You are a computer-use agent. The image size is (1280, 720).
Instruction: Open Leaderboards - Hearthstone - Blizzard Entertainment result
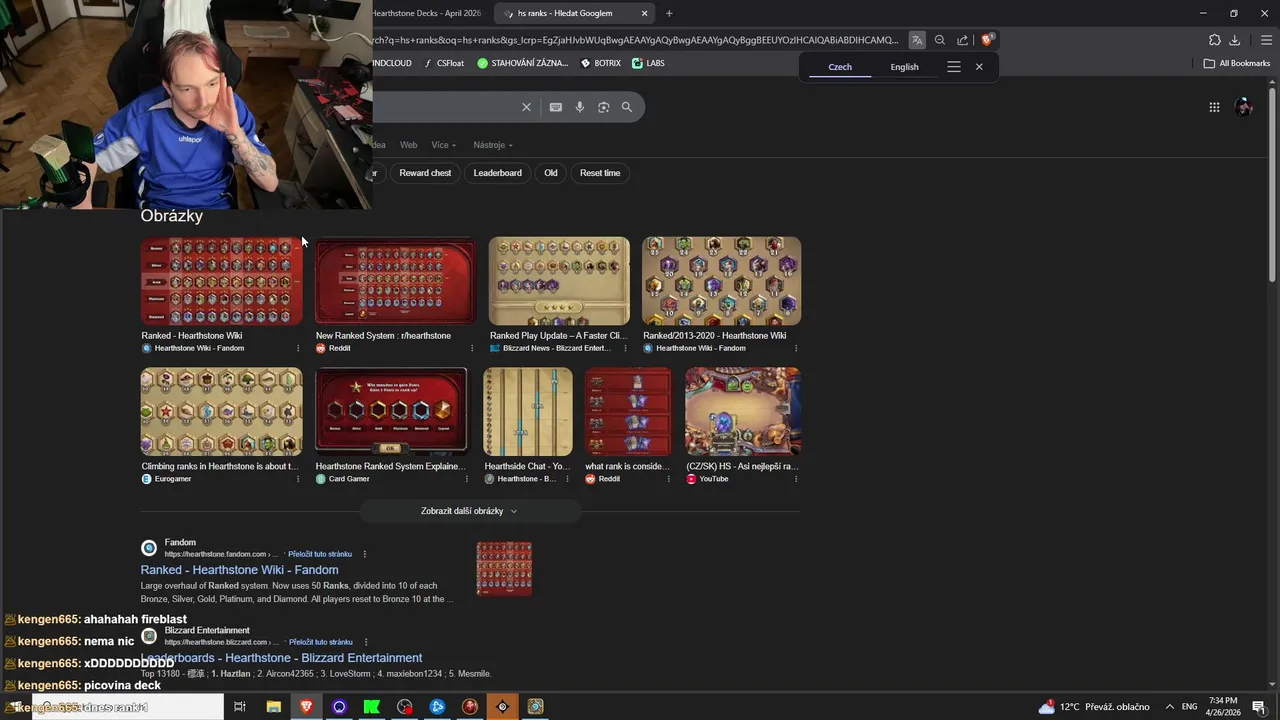(x=281, y=658)
